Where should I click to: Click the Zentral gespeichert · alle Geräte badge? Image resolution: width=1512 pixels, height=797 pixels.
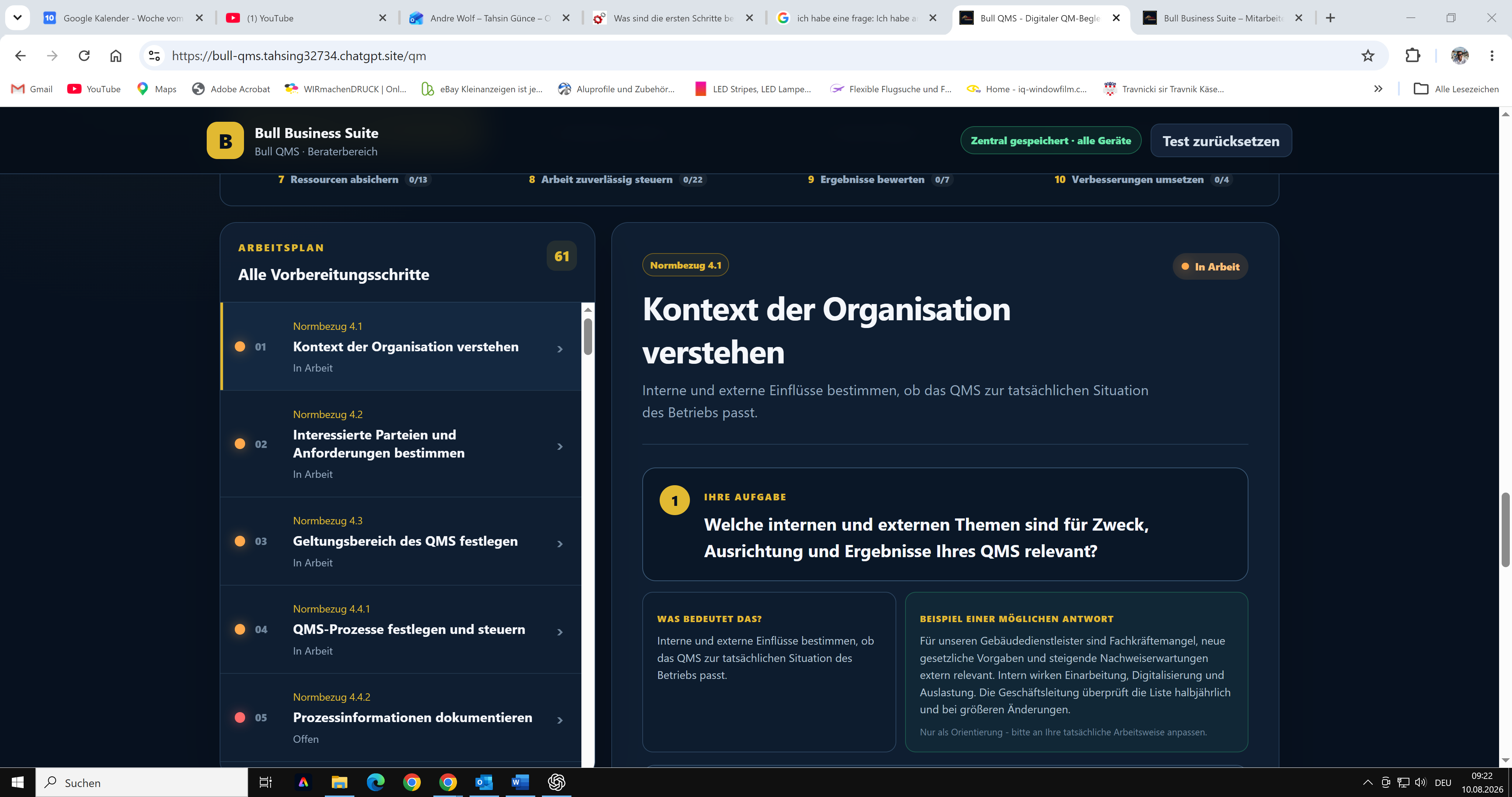(1051, 140)
